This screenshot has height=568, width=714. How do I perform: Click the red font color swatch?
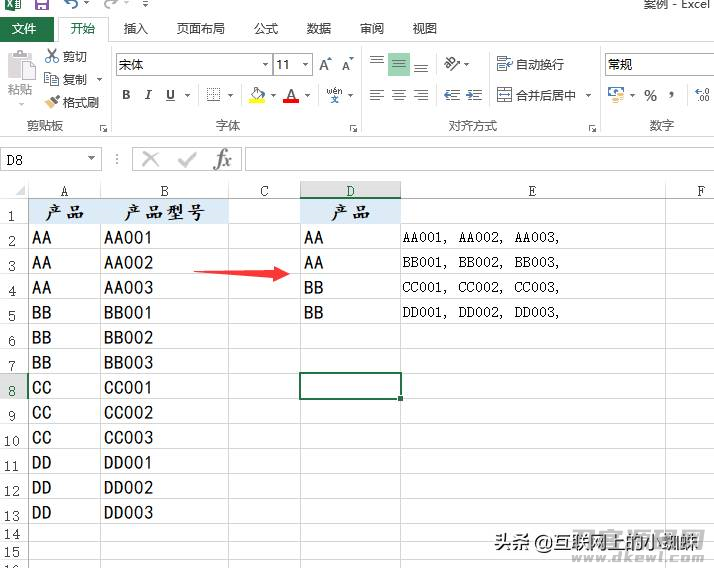[291, 101]
